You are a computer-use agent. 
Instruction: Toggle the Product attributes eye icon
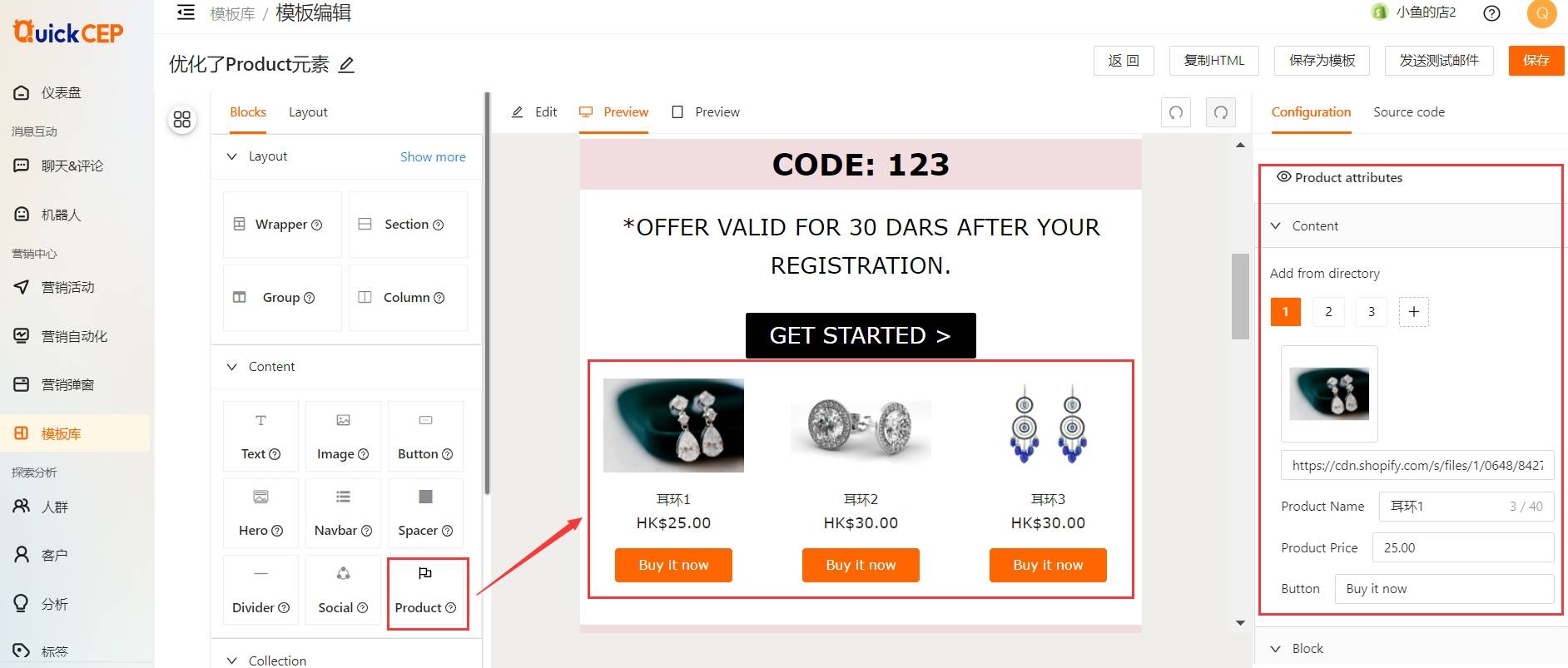[1284, 176]
